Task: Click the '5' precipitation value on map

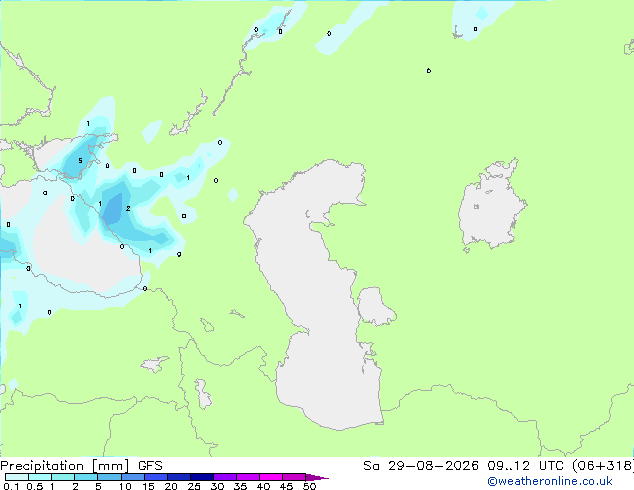Action: [x=80, y=161]
